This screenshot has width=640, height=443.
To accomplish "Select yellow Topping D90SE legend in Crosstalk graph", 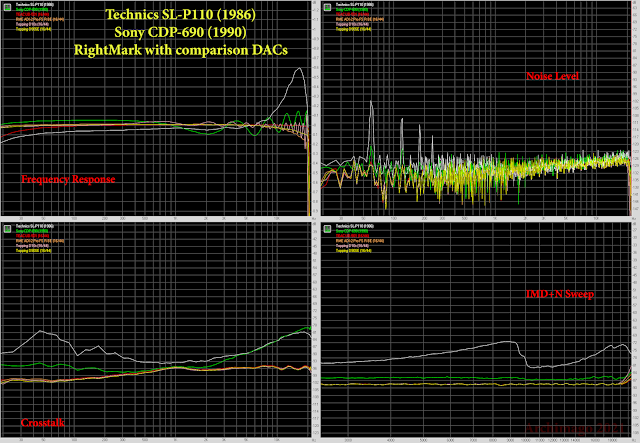I will pyautogui.click(x=33, y=251).
